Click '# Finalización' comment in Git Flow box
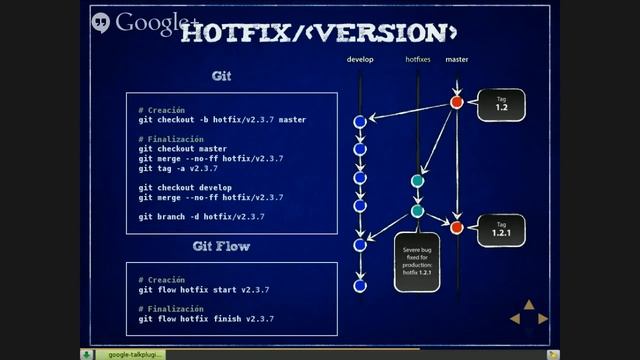The image size is (640, 360). click(x=171, y=309)
